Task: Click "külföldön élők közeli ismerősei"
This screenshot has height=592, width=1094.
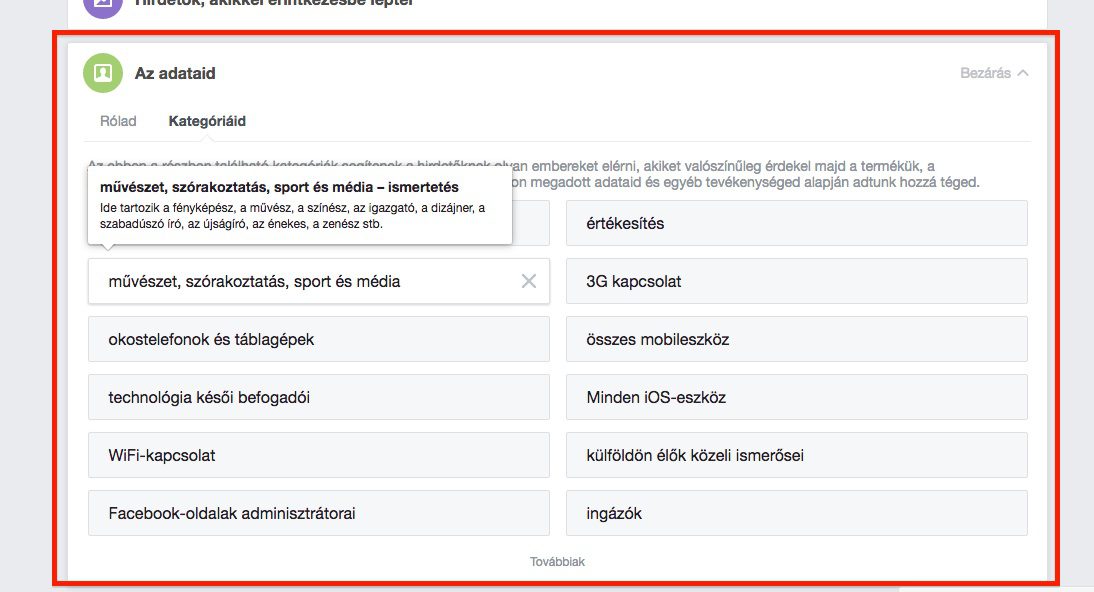Action: point(796,455)
